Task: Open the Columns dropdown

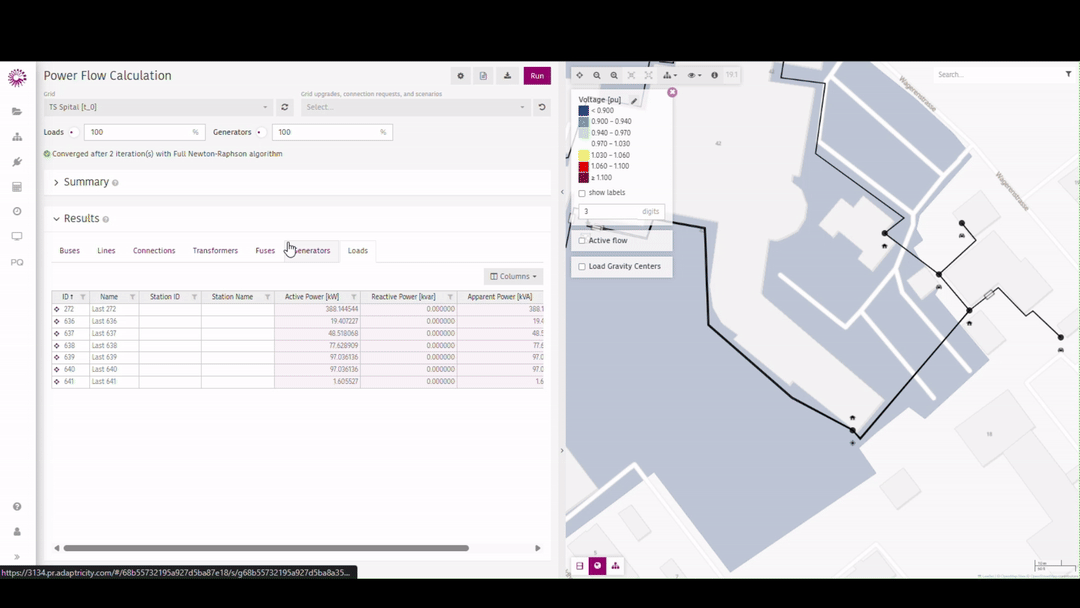Action: click(514, 276)
